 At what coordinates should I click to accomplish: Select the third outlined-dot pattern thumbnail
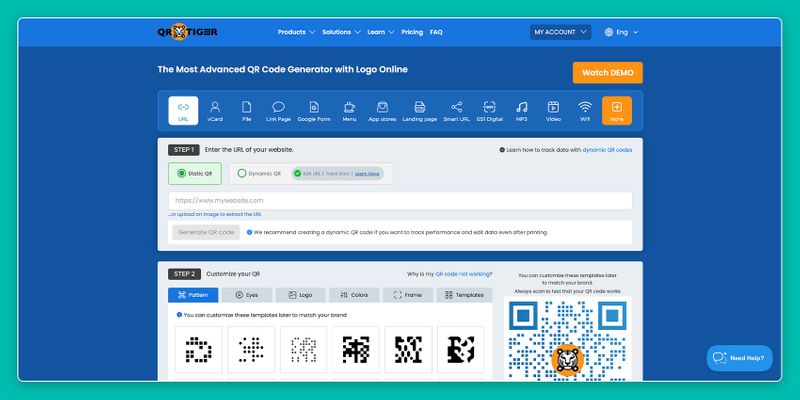[x=304, y=349]
